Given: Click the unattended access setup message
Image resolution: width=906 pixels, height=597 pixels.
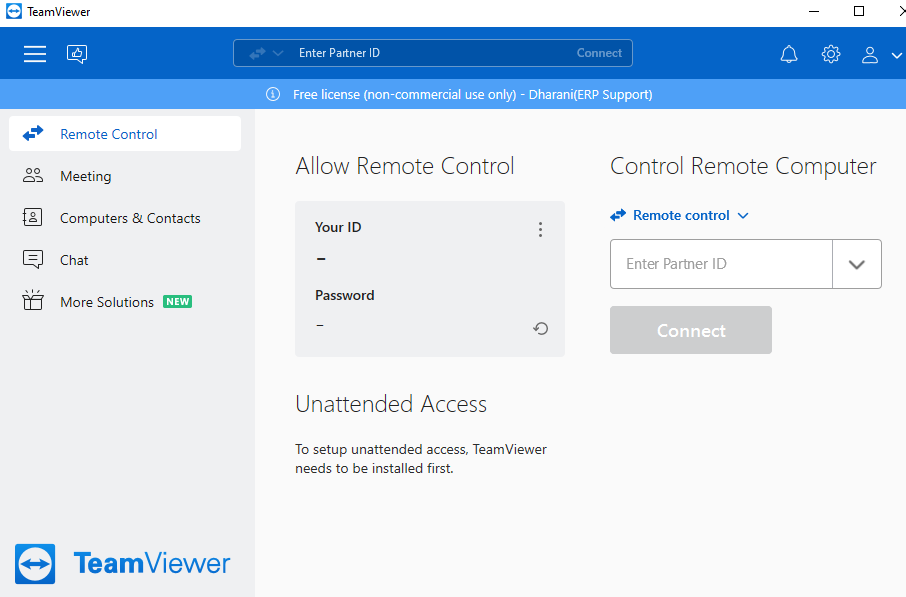Looking at the screenshot, I should coord(421,459).
